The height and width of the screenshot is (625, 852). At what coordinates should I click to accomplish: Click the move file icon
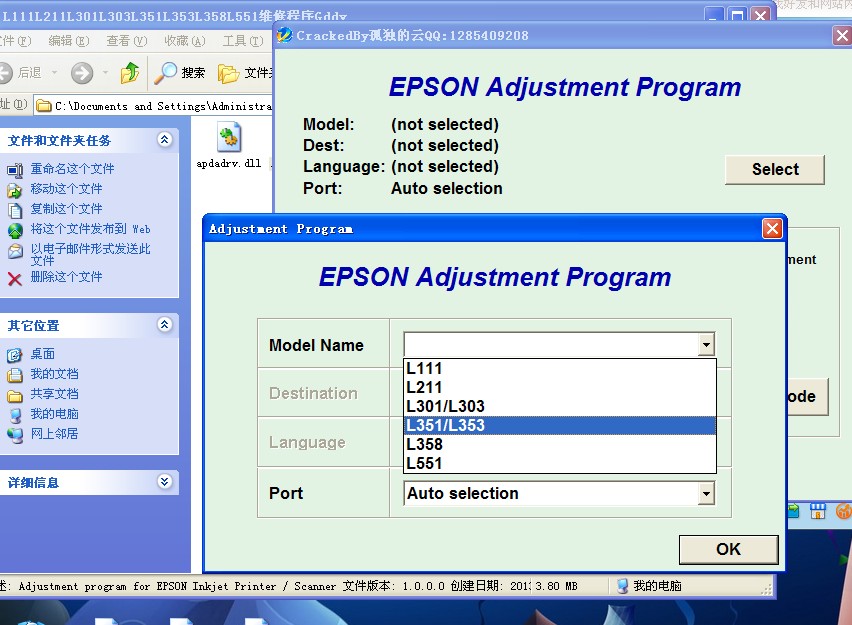(x=15, y=190)
